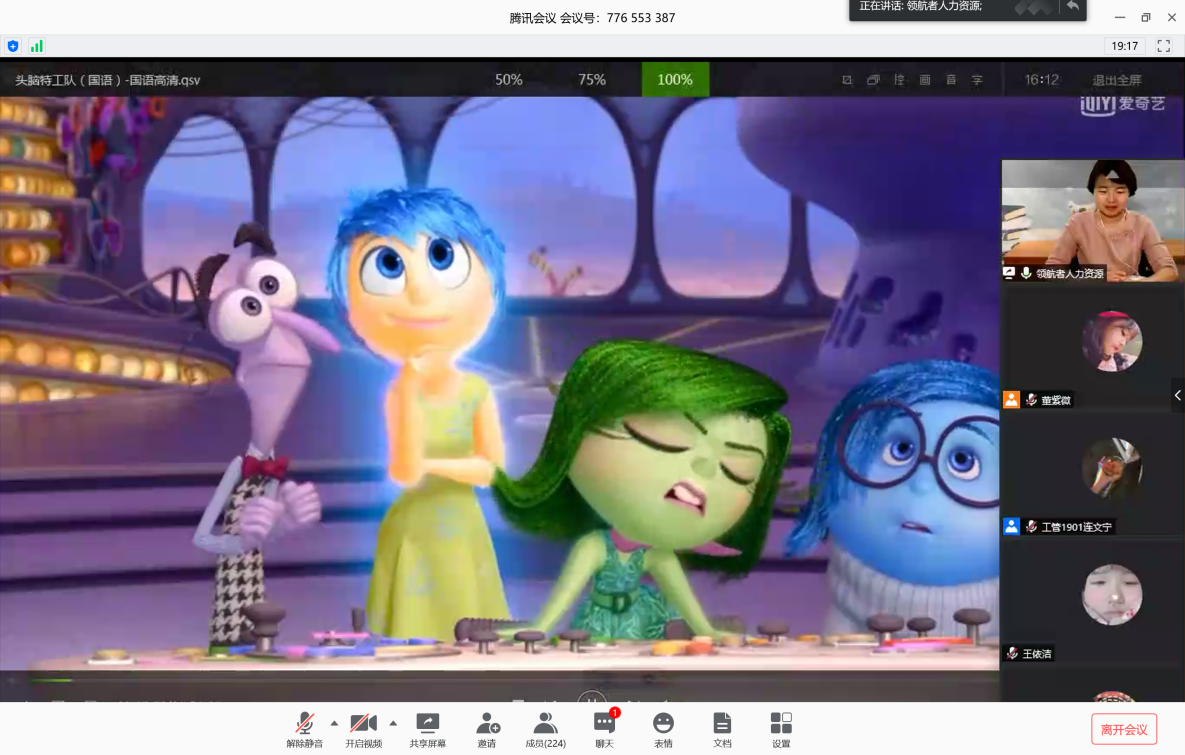
Task: Click the blue user badge beside 工管1901连文宁
Action: 1011,527
